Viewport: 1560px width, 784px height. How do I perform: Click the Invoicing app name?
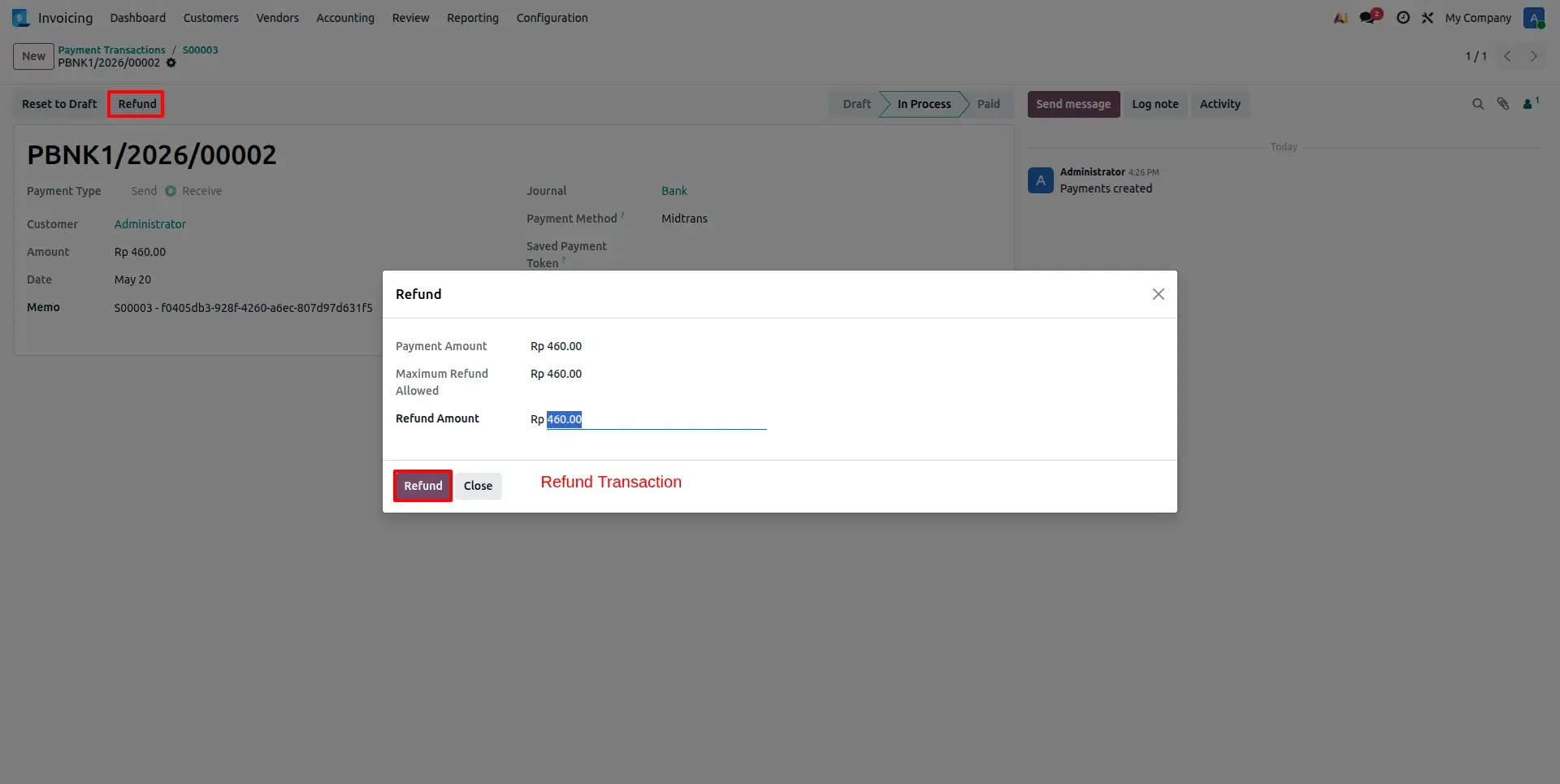65,18
